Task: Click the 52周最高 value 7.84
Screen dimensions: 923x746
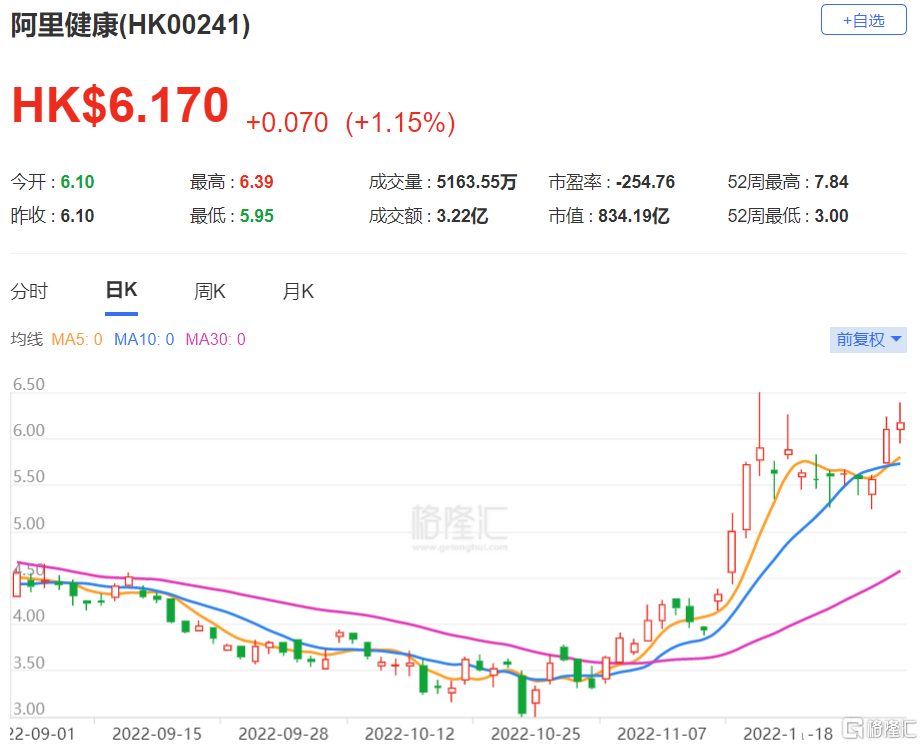Action: (x=831, y=182)
